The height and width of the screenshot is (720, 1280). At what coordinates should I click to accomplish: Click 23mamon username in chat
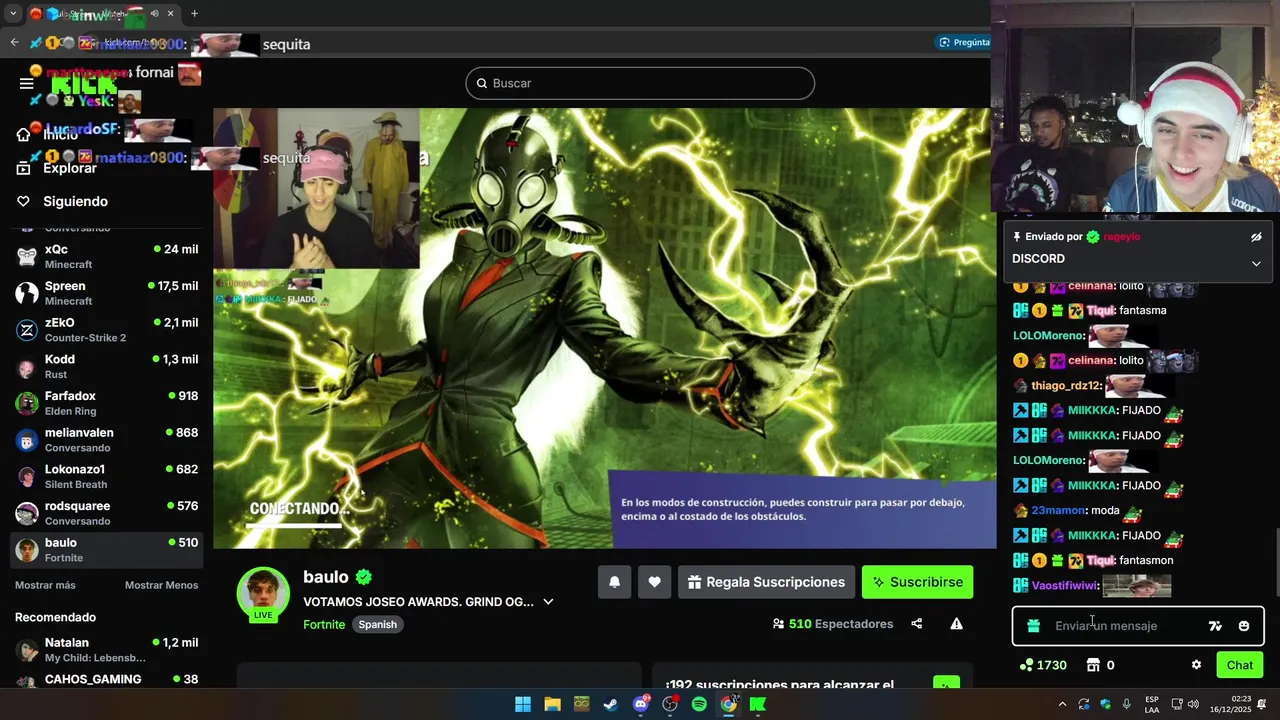coord(1058,510)
